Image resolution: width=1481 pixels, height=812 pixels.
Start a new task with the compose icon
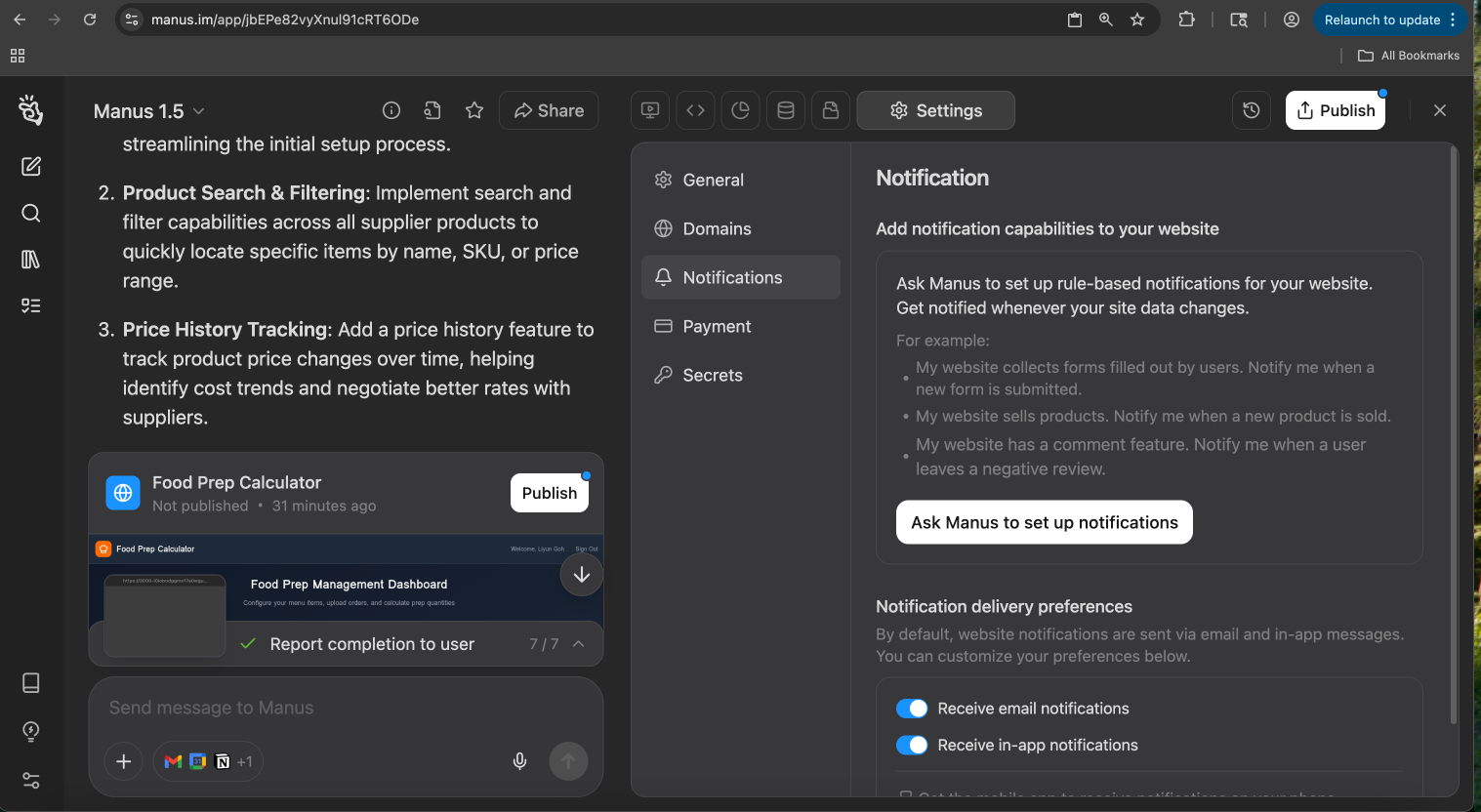[31, 166]
